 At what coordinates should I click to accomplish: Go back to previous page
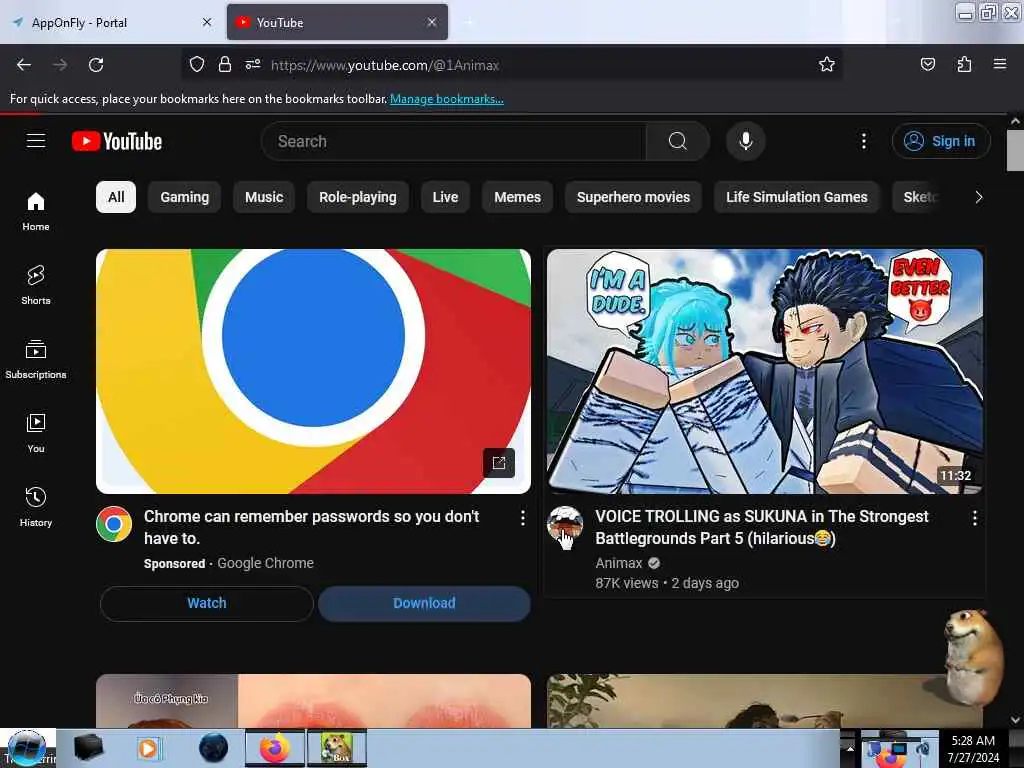24,65
